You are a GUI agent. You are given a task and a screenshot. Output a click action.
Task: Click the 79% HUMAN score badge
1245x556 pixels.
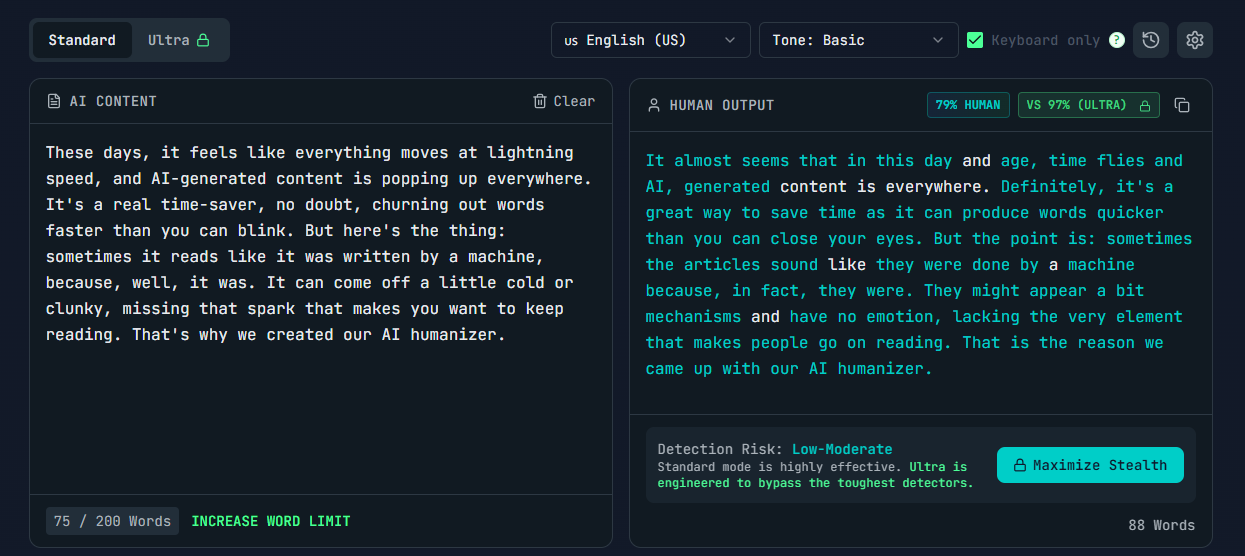(968, 105)
